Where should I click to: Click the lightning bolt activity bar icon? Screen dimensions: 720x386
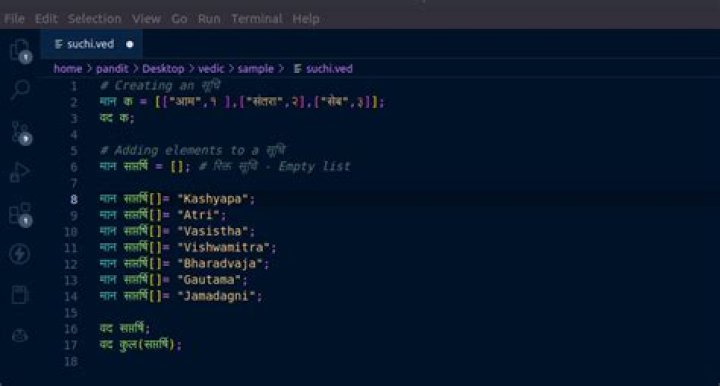tap(20, 254)
